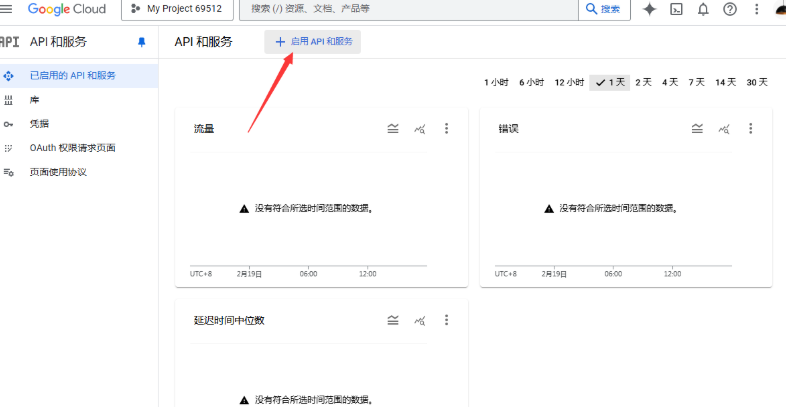Open the notifications bell
The height and width of the screenshot is (407, 786).
(703, 9)
